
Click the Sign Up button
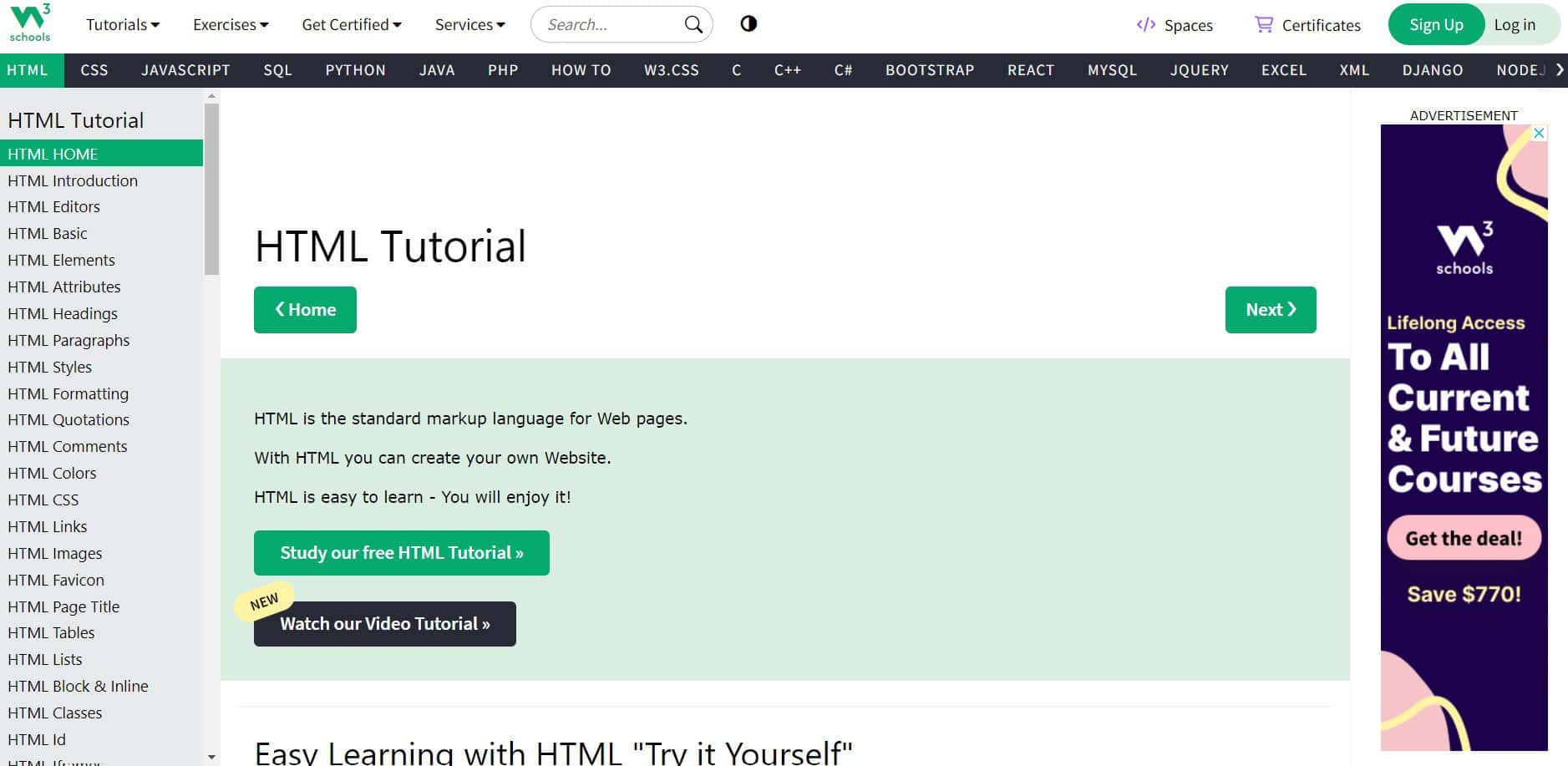1435,24
